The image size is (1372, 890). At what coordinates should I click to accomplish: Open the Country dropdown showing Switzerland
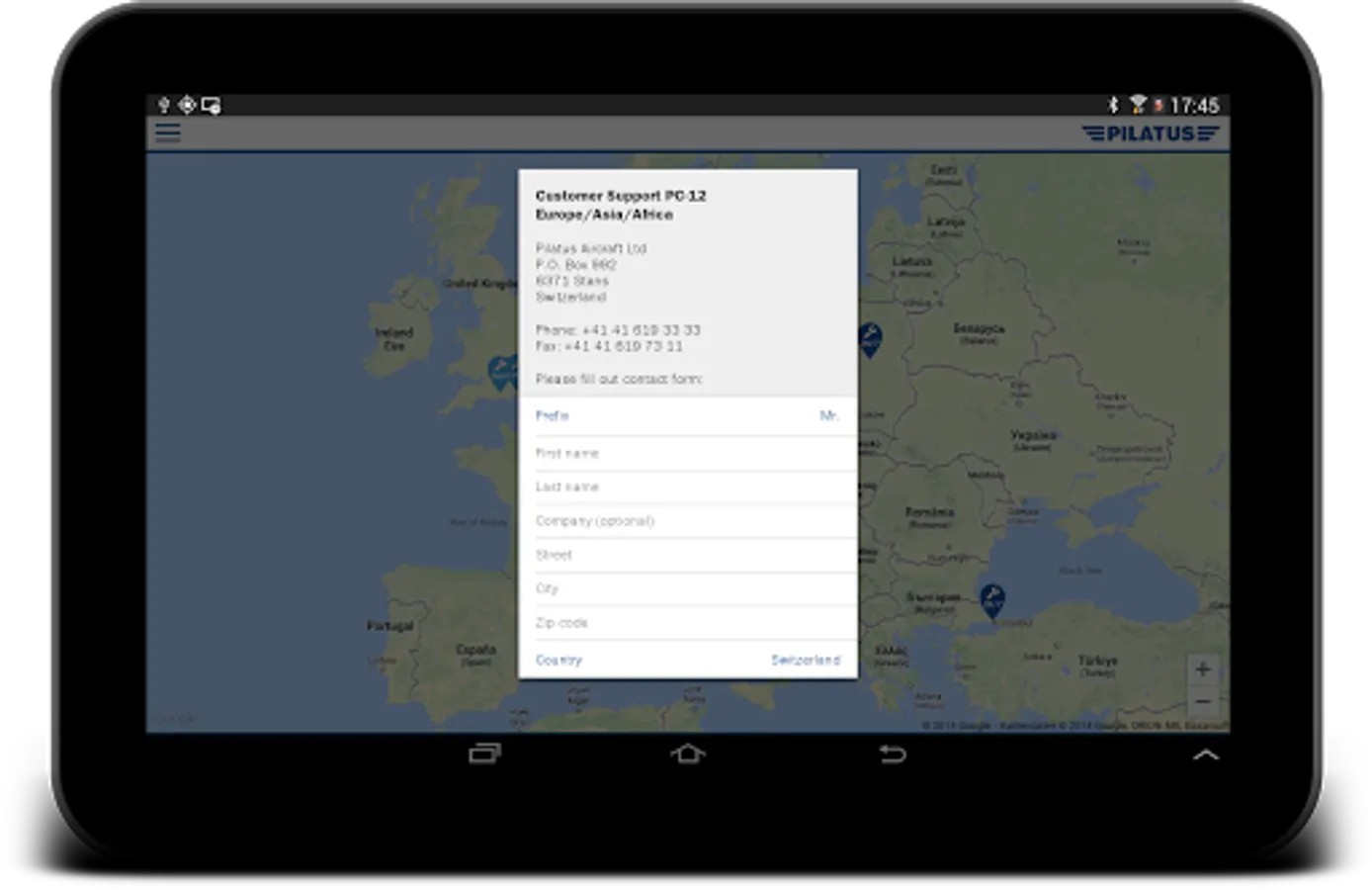click(688, 660)
